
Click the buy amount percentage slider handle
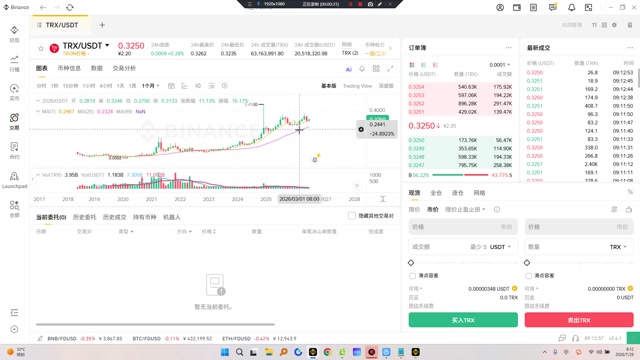pyautogui.click(x=411, y=263)
